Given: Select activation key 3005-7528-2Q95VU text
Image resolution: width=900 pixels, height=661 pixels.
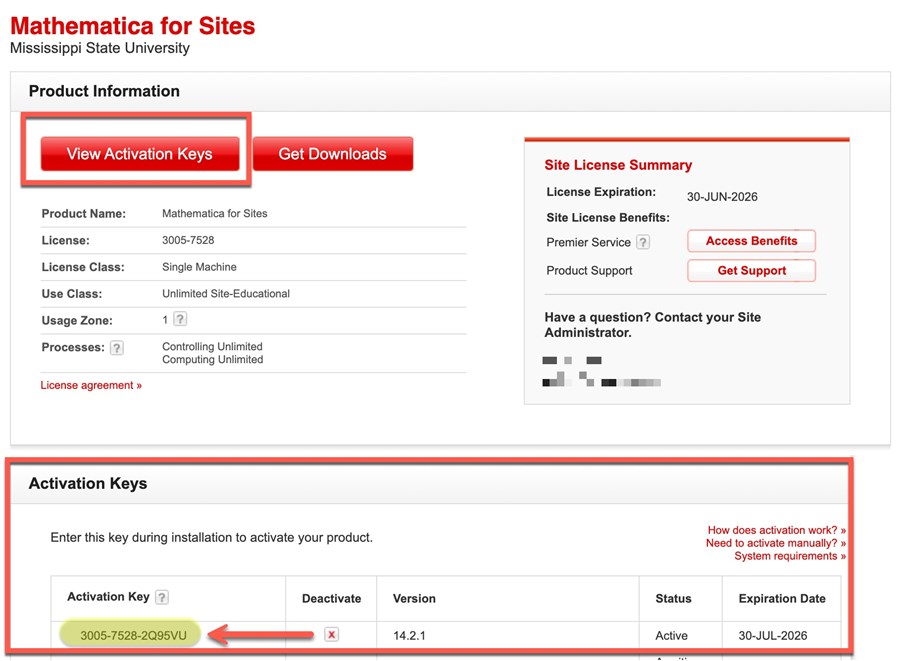Looking at the screenshot, I should point(133,635).
